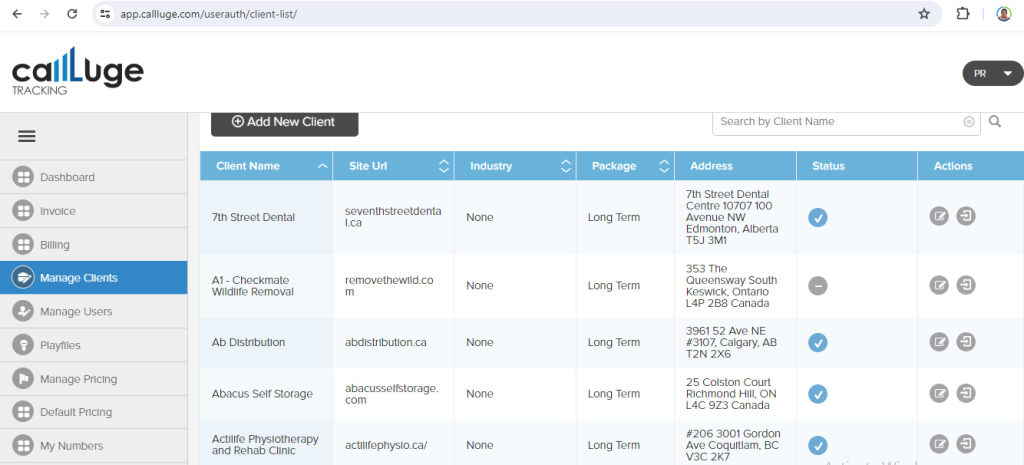Viewport: 1024px width, 465px height.
Task: Click the Callluge Tracking logo
Action: click(x=77, y=74)
